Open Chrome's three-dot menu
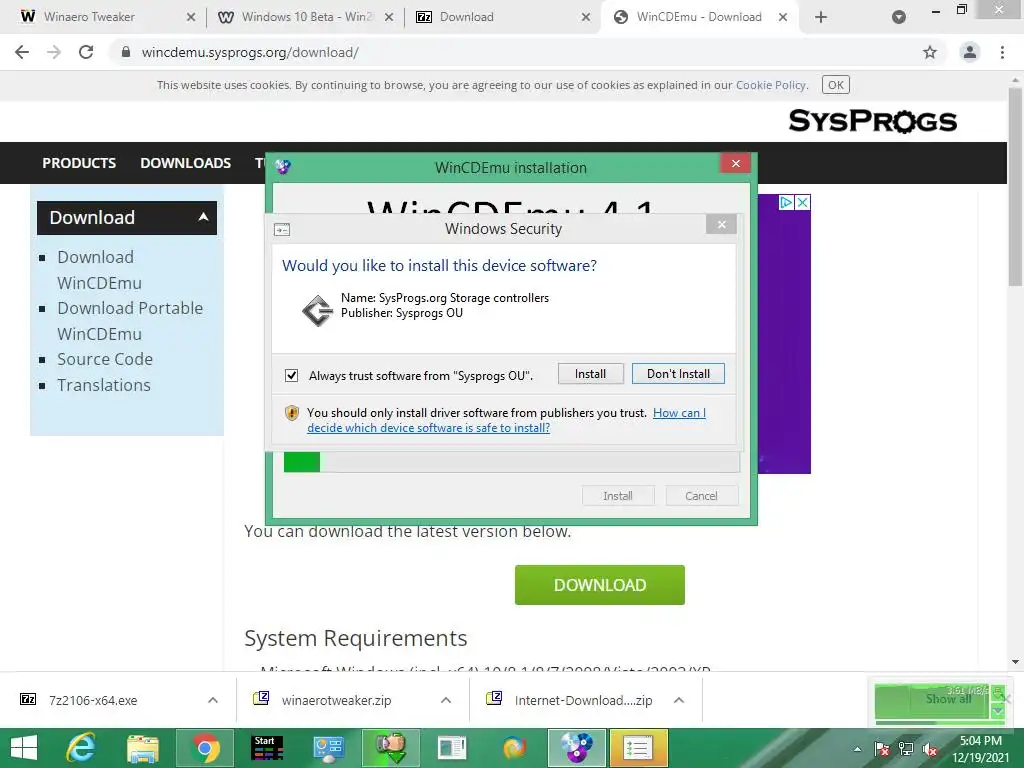Image resolution: width=1024 pixels, height=768 pixels. (1002, 52)
